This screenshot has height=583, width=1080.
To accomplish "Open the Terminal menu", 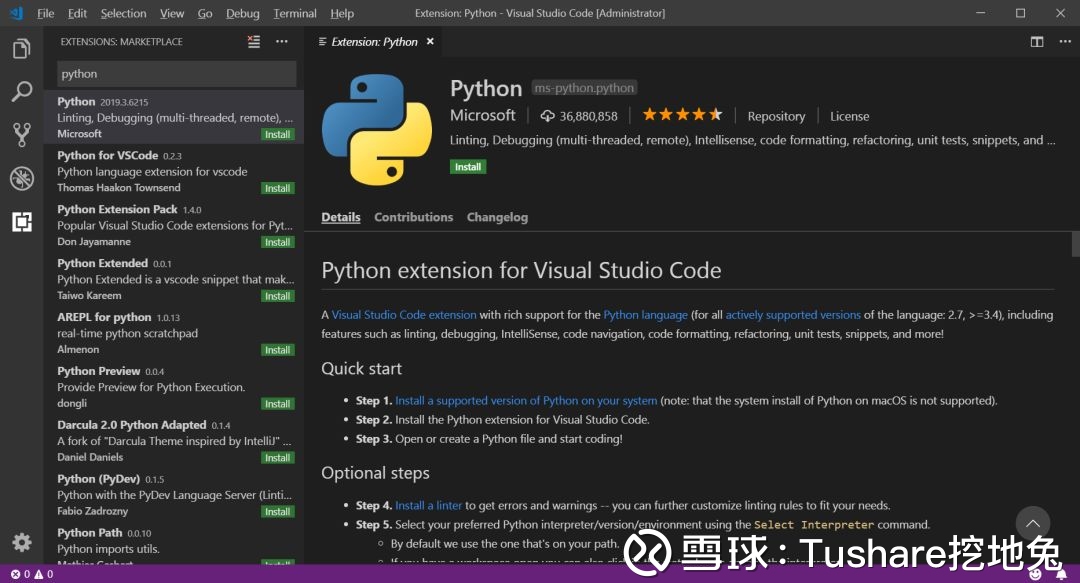I will tap(294, 14).
